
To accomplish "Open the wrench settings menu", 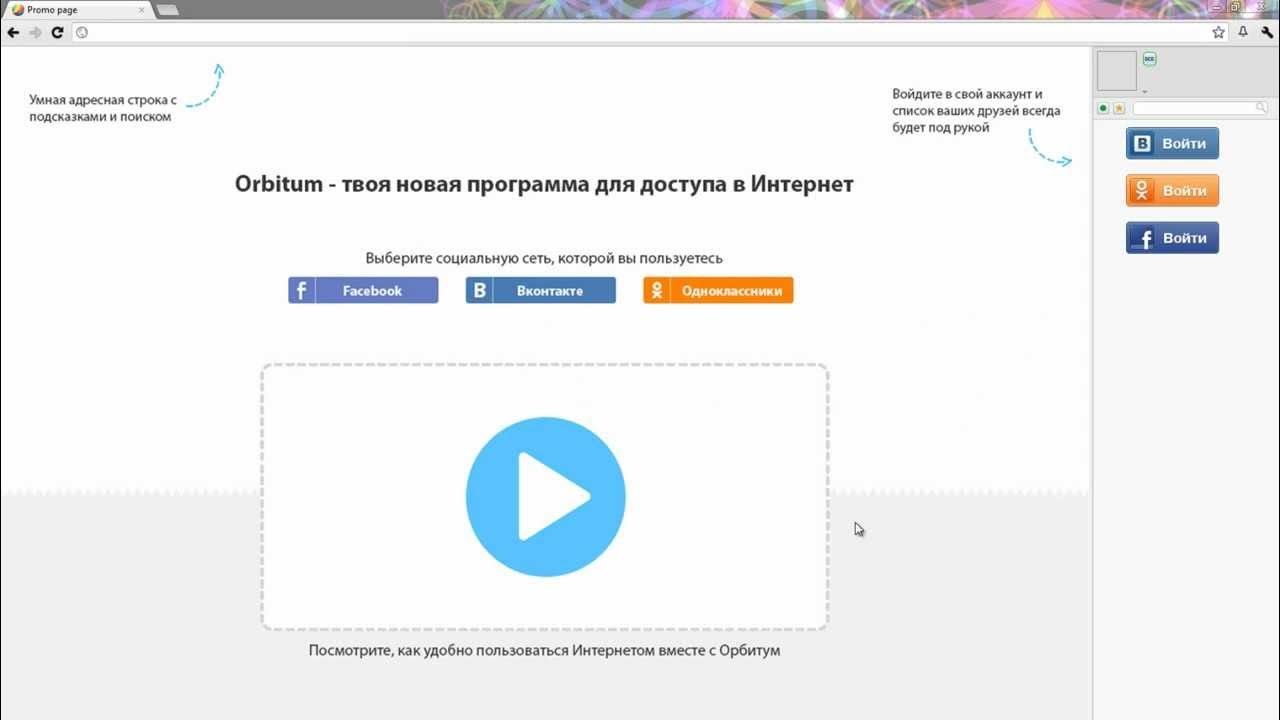I will click(x=1267, y=32).
